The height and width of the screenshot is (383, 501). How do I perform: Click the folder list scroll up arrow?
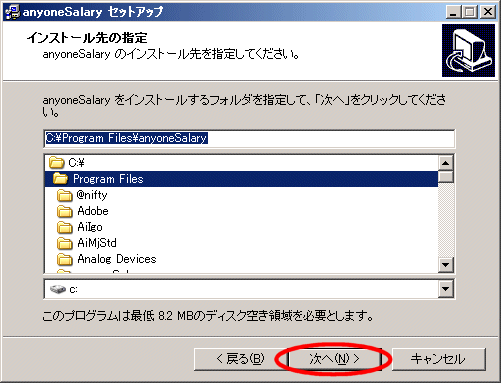click(x=446, y=163)
